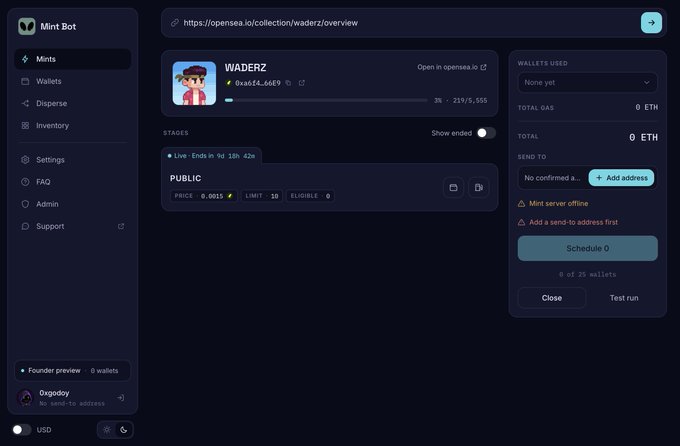The height and width of the screenshot is (446, 680).
Task: Click the WADERZ collection name
Action: pyautogui.click(x=245, y=68)
